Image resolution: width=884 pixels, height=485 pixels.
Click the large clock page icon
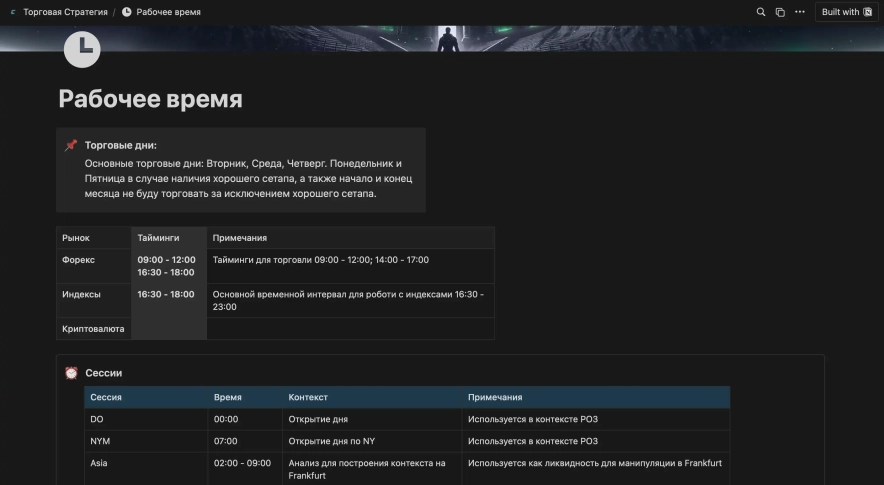pos(82,49)
